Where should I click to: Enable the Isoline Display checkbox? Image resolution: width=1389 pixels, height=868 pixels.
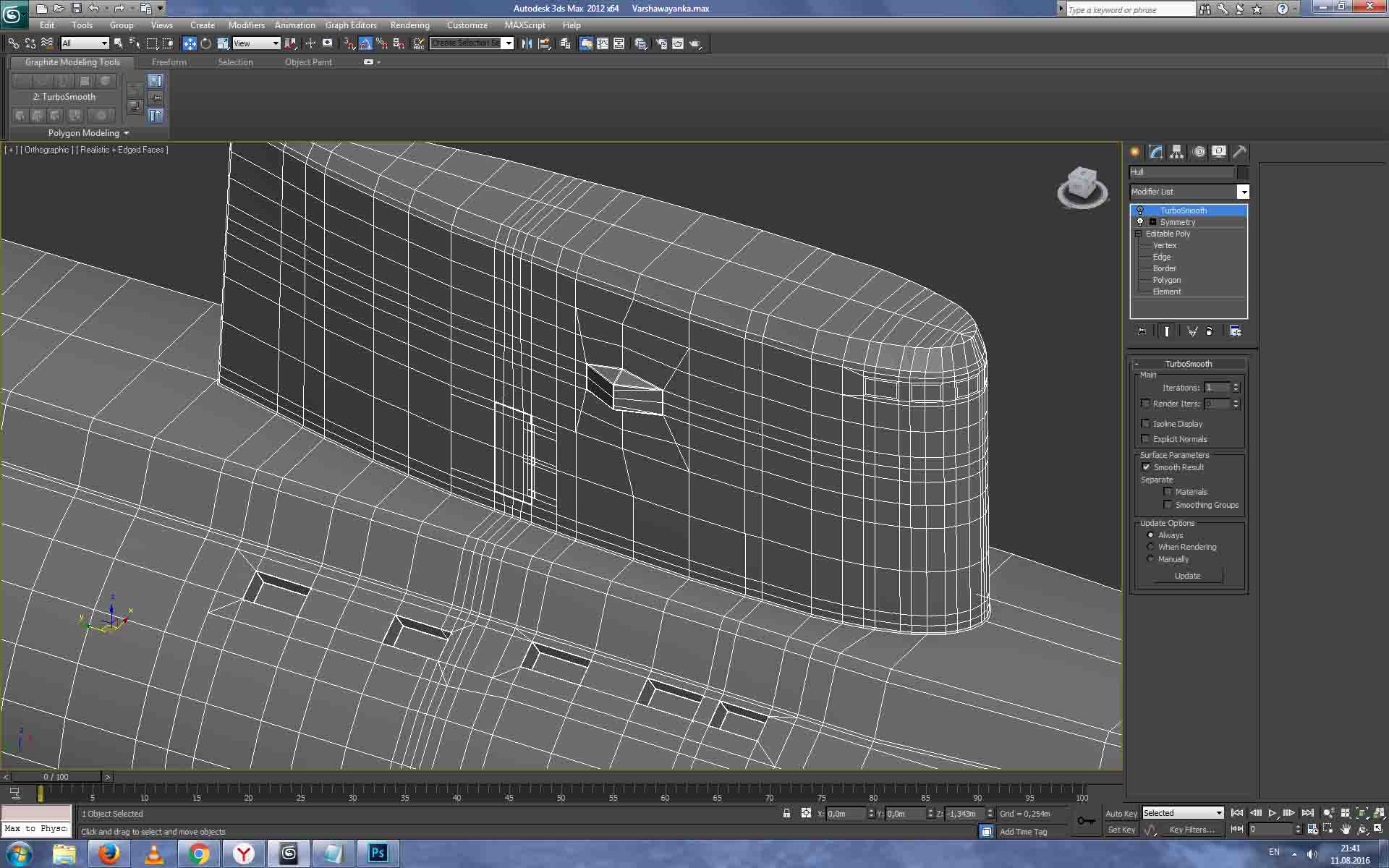click(x=1145, y=424)
